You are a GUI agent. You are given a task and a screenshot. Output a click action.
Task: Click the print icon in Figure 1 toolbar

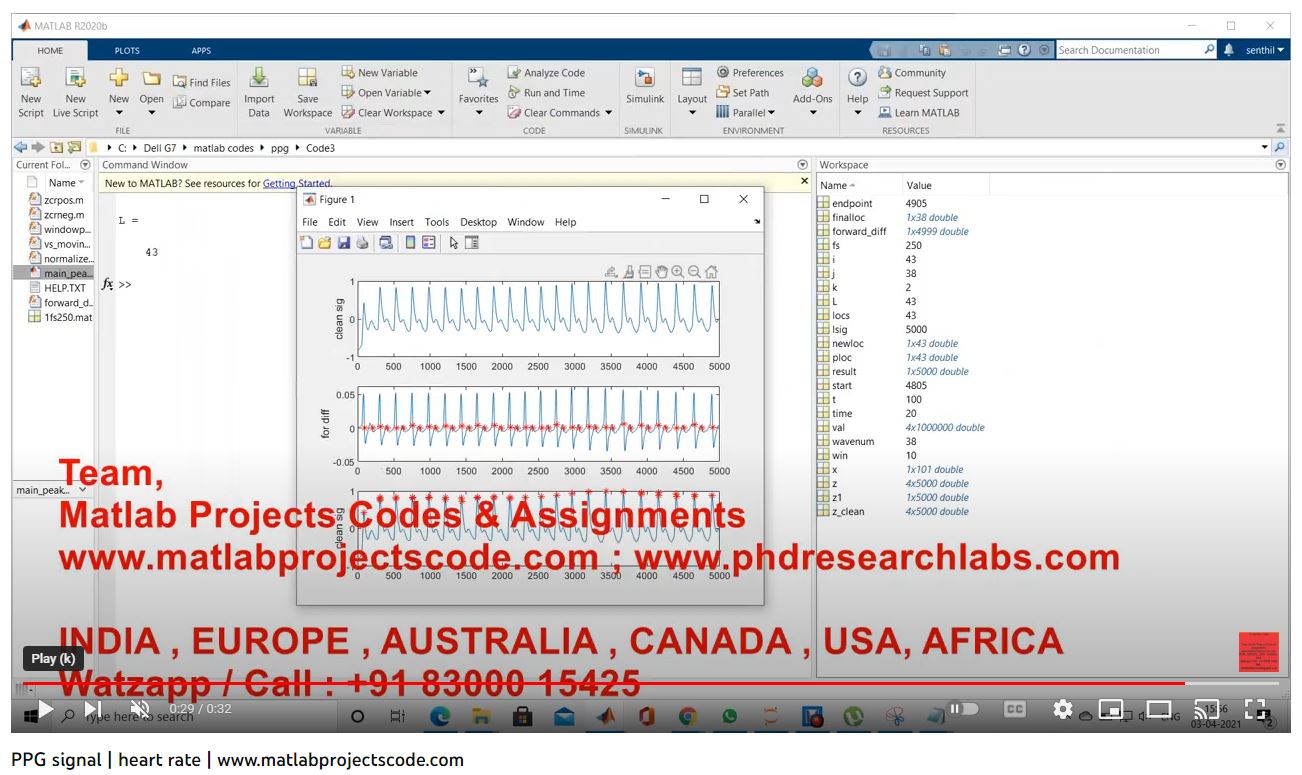362,243
